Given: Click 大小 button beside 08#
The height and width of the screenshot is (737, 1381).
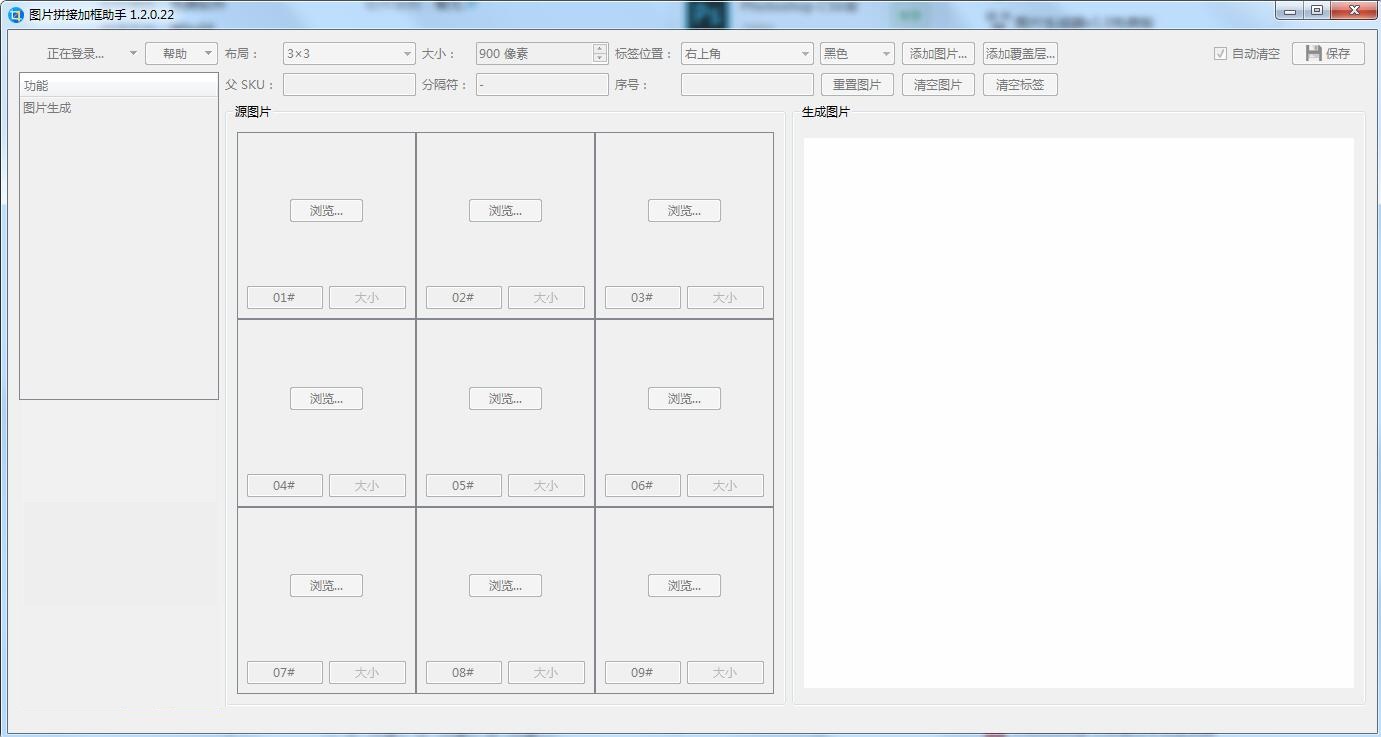Looking at the screenshot, I should (546, 673).
